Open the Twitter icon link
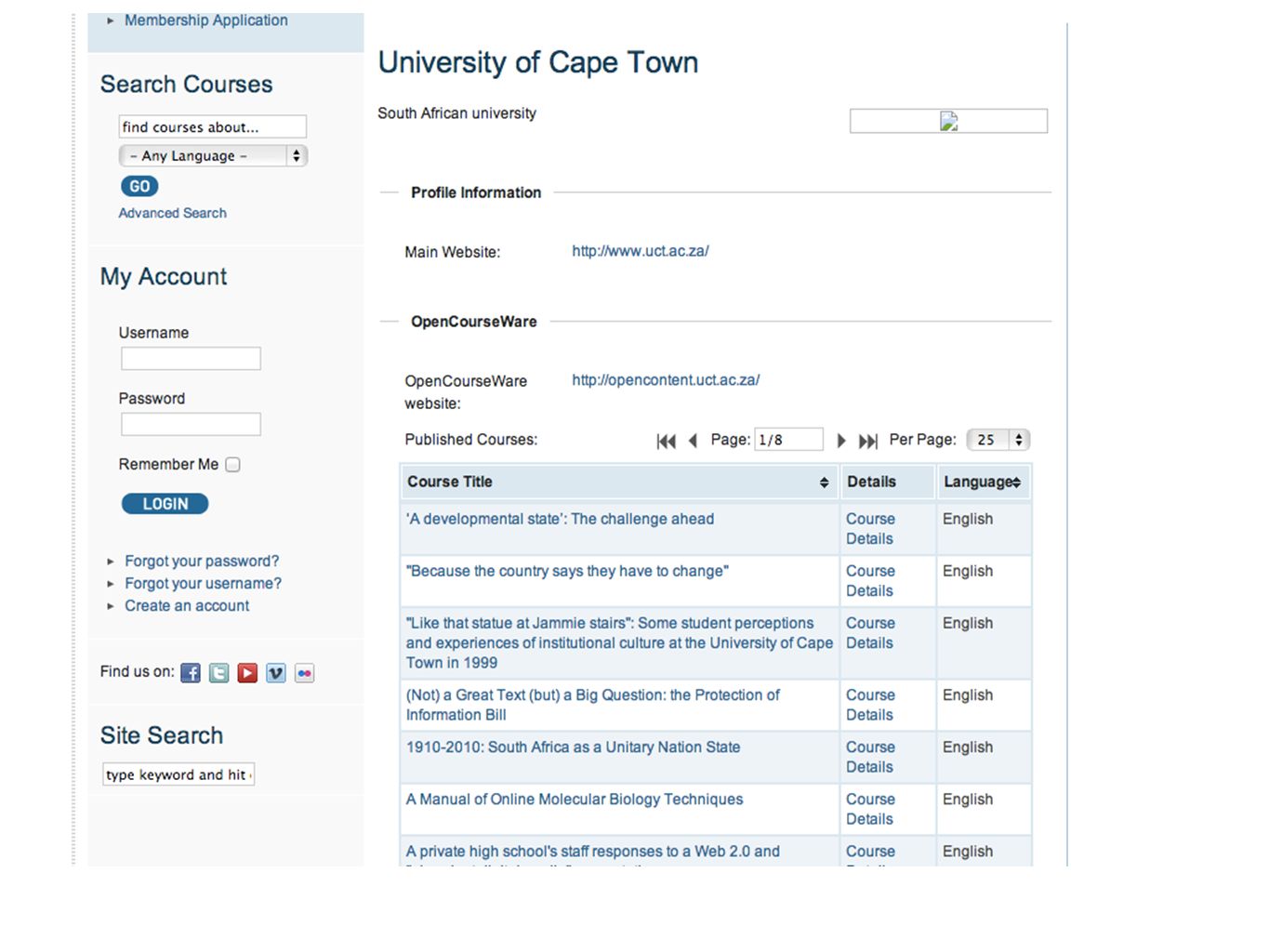The image size is (1269, 952). point(219,673)
